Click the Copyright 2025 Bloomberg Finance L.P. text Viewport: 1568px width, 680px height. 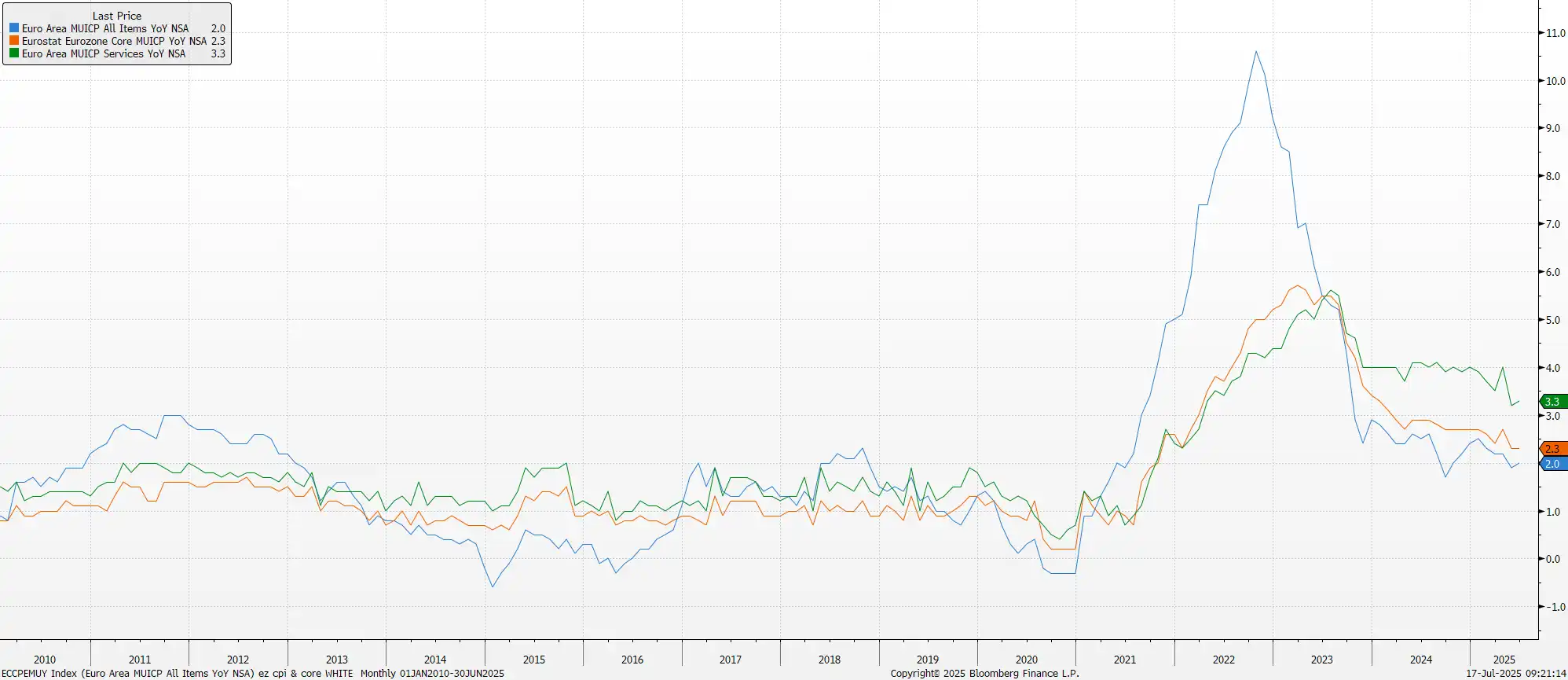coord(985,674)
